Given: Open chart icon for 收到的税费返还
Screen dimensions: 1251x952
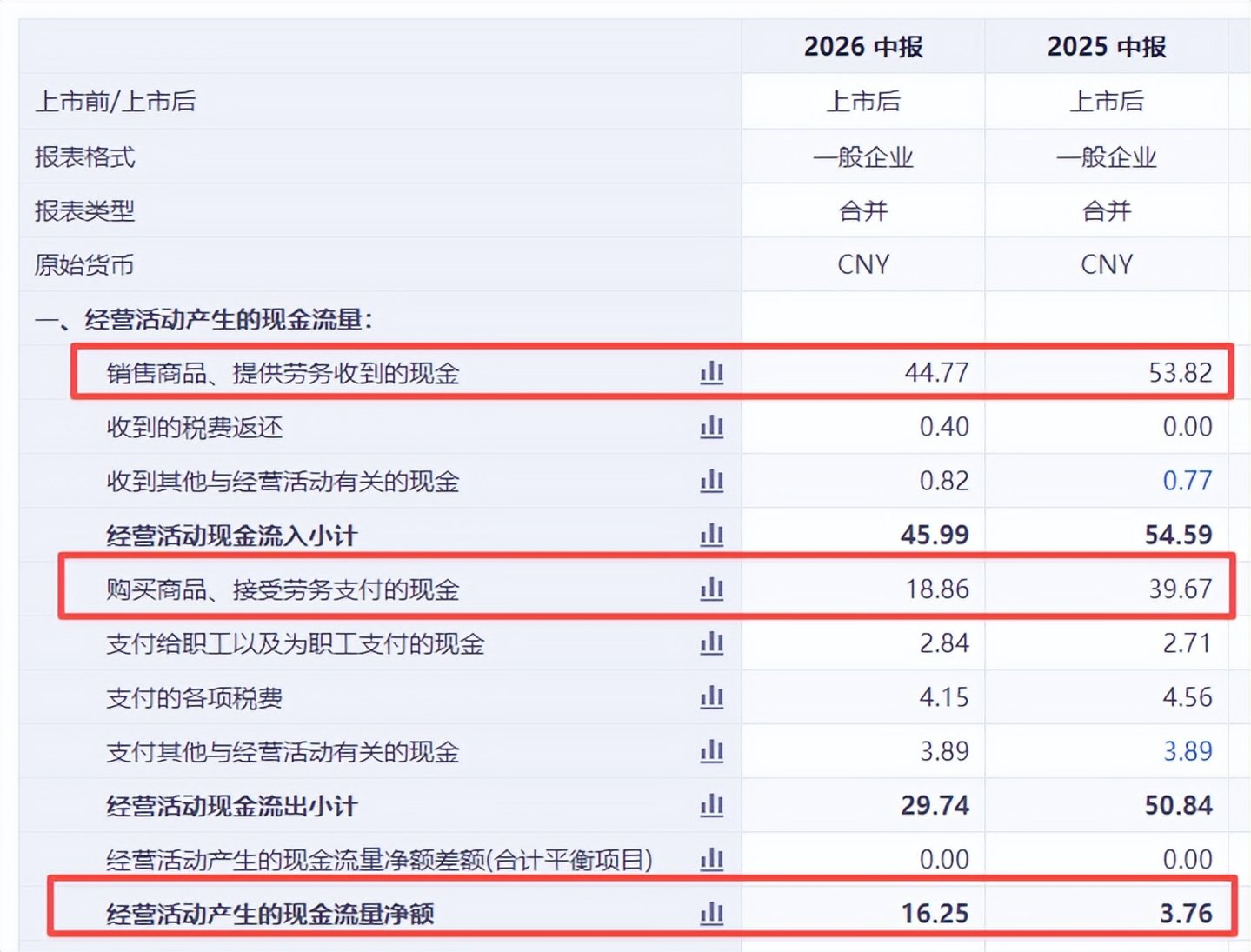Looking at the screenshot, I should pyautogui.click(x=712, y=426).
